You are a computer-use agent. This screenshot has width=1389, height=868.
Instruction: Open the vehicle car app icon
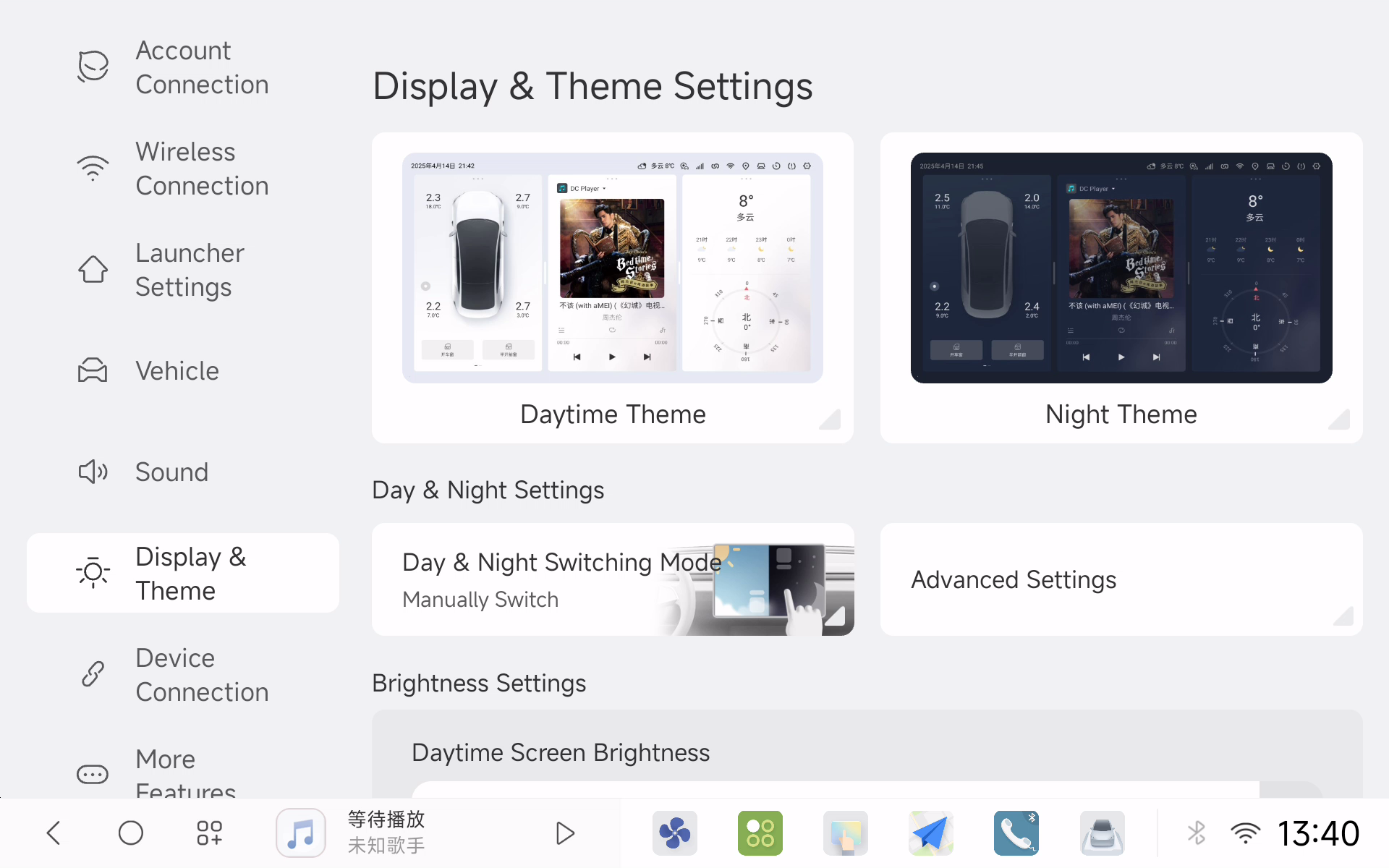(1103, 833)
